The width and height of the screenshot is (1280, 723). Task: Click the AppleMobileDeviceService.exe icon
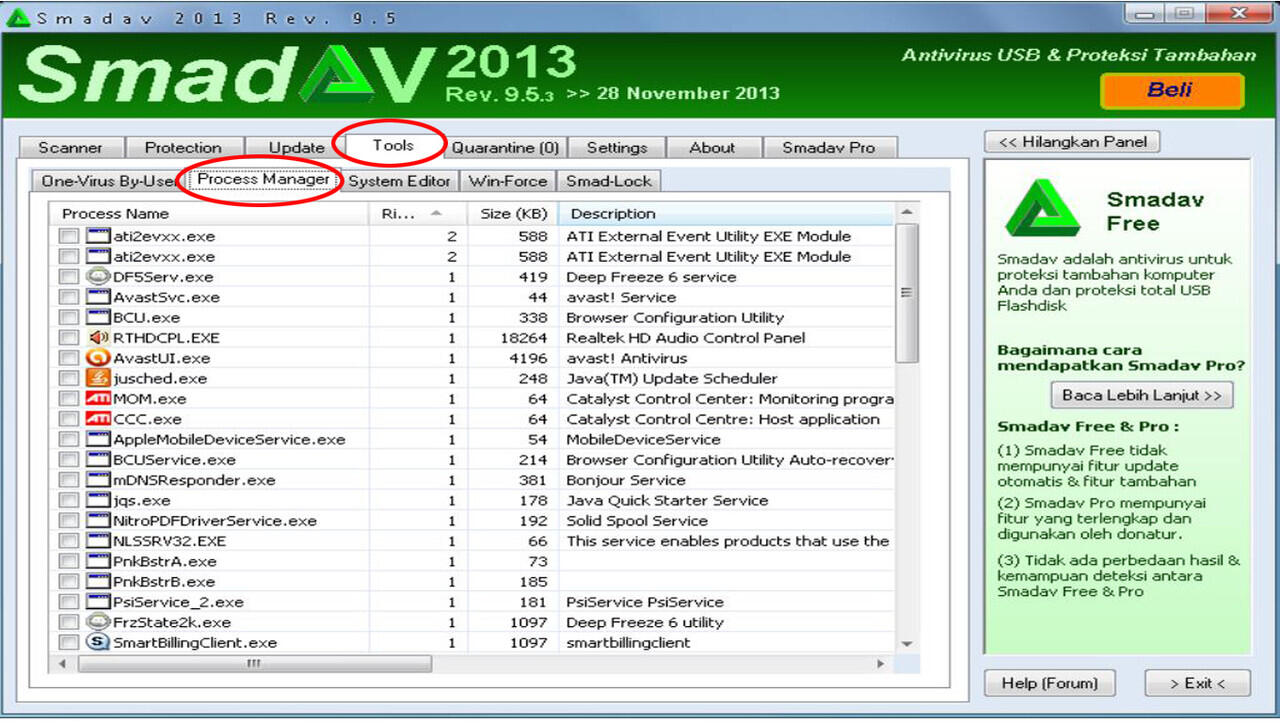point(98,439)
